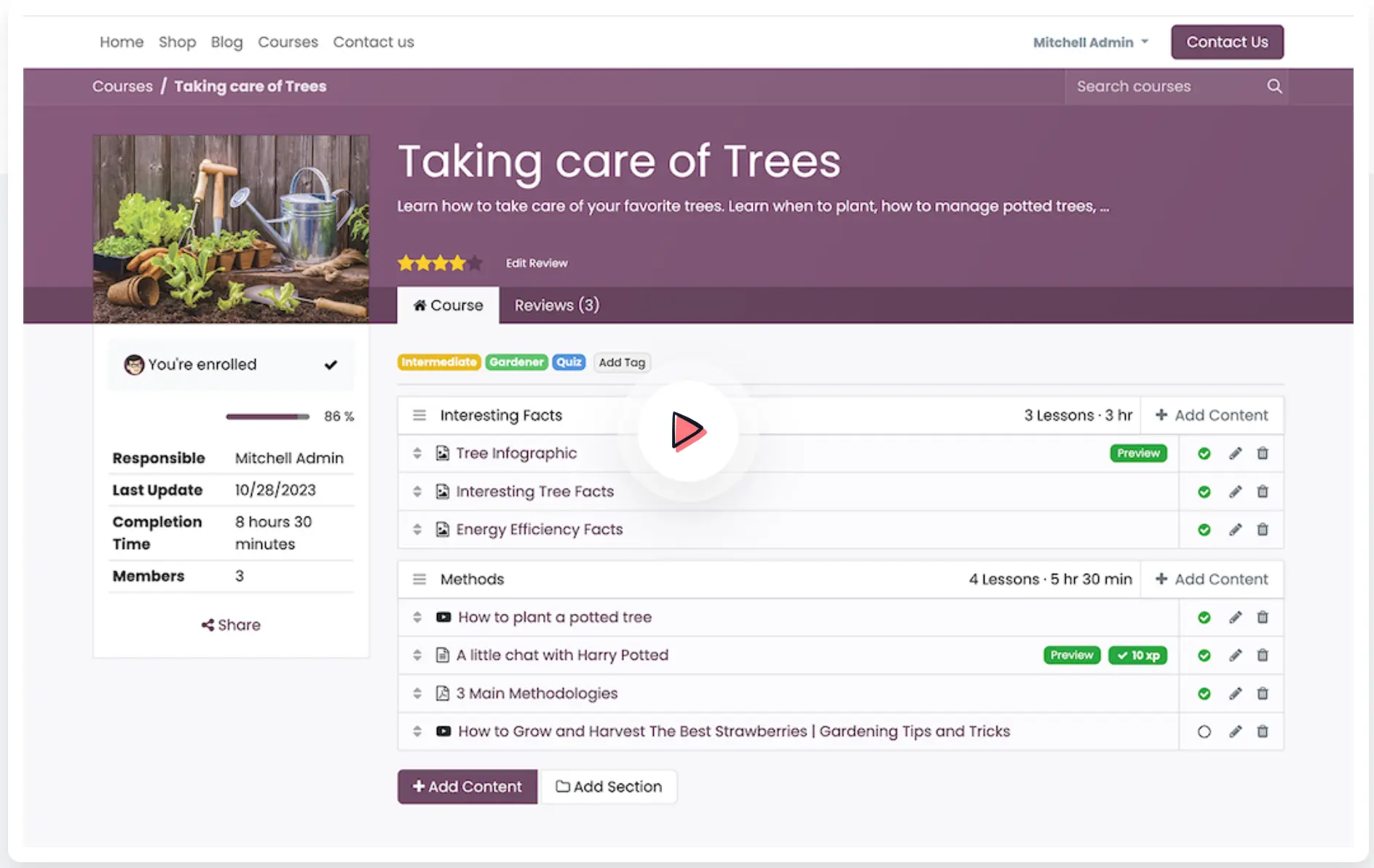Click the 10 xp badge
Image resolution: width=1374 pixels, height=868 pixels.
pyautogui.click(x=1138, y=655)
